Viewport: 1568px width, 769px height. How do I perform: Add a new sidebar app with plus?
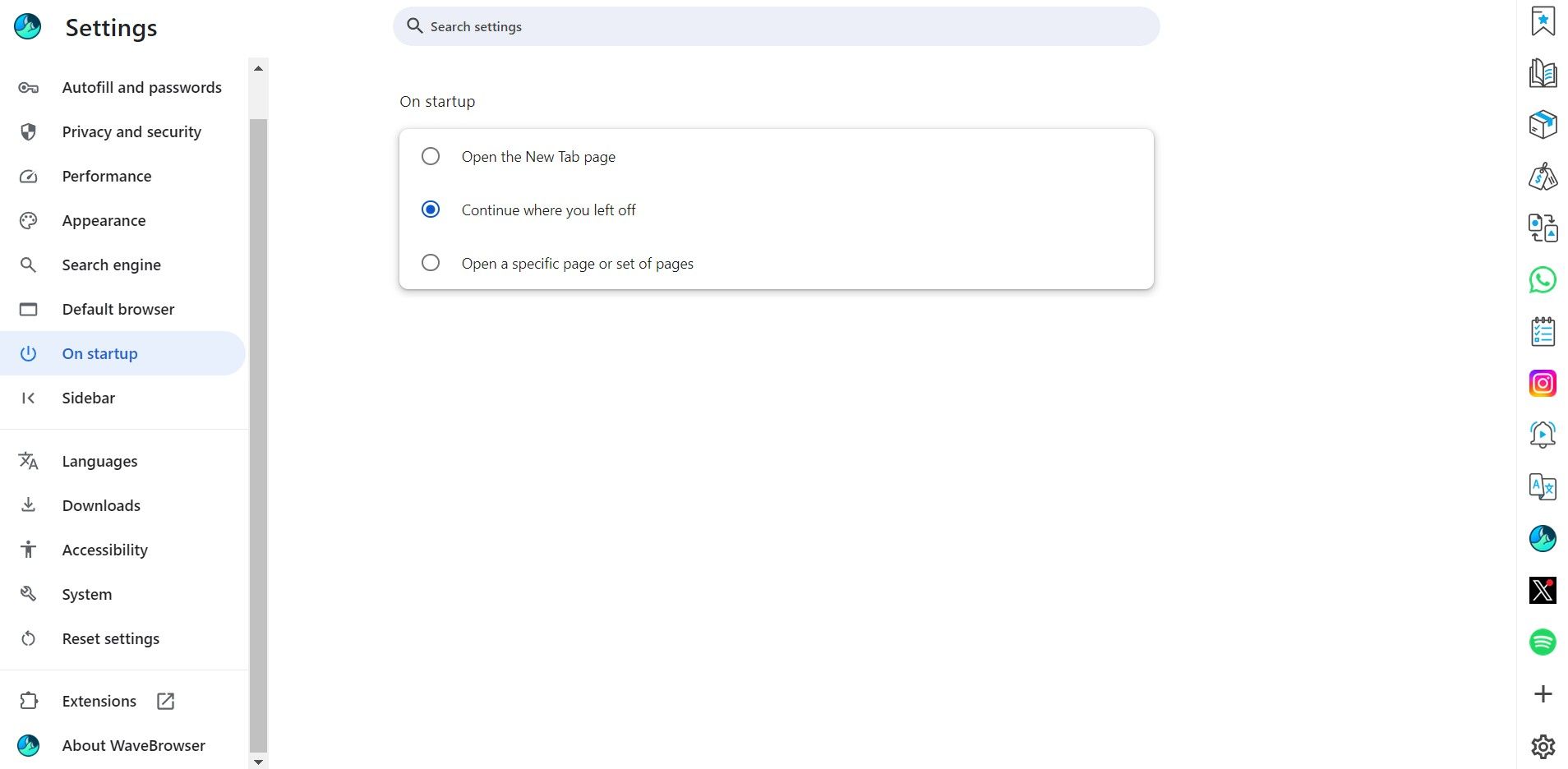click(x=1543, y=693)
